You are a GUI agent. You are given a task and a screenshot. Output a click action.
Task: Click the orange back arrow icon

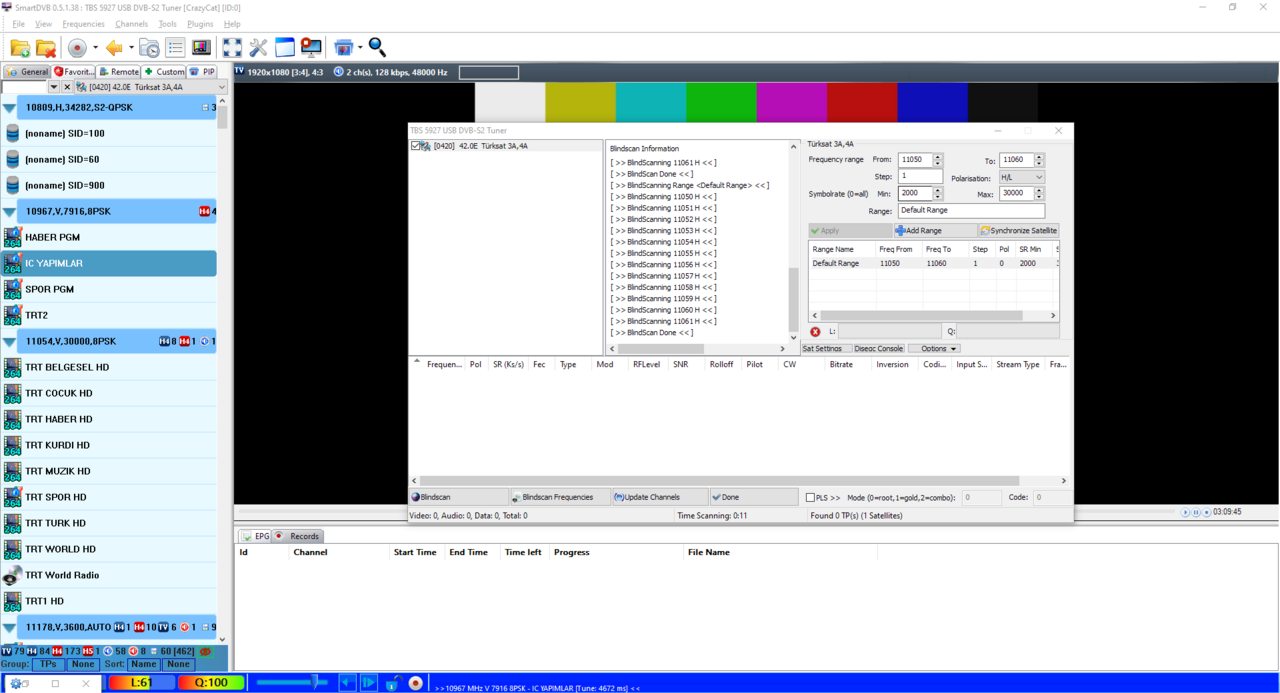pos(114,48)
